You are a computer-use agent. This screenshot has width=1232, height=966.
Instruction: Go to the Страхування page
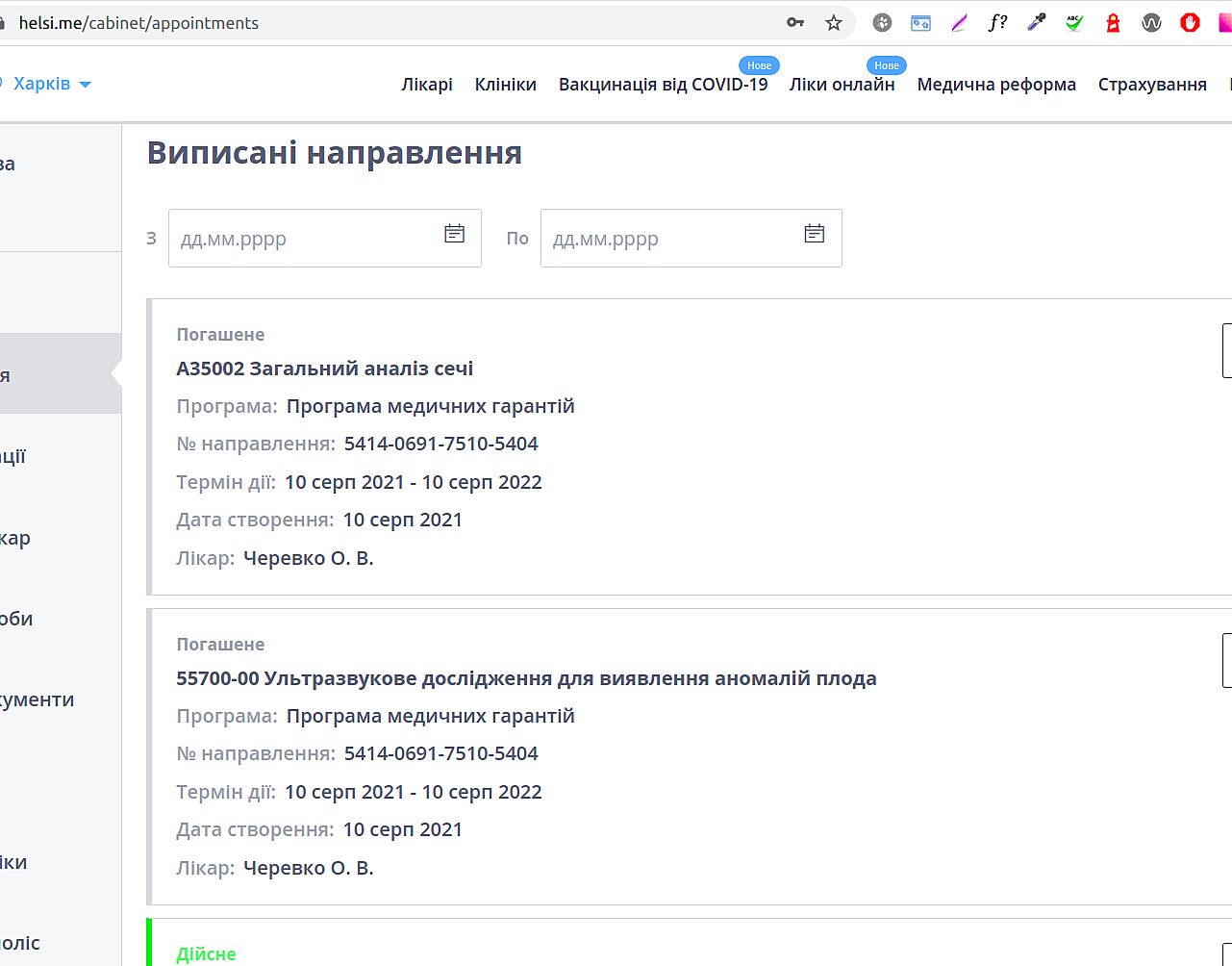[1151, 85]
